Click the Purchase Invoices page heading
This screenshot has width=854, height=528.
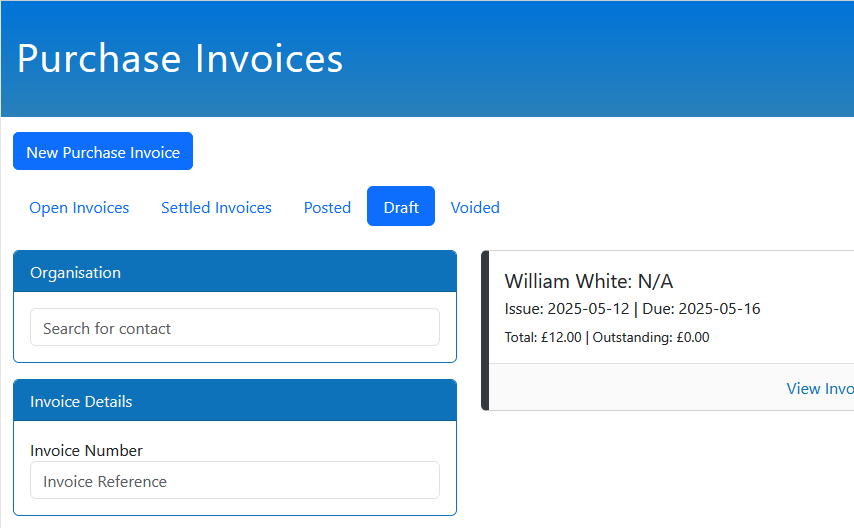[180, 58]
